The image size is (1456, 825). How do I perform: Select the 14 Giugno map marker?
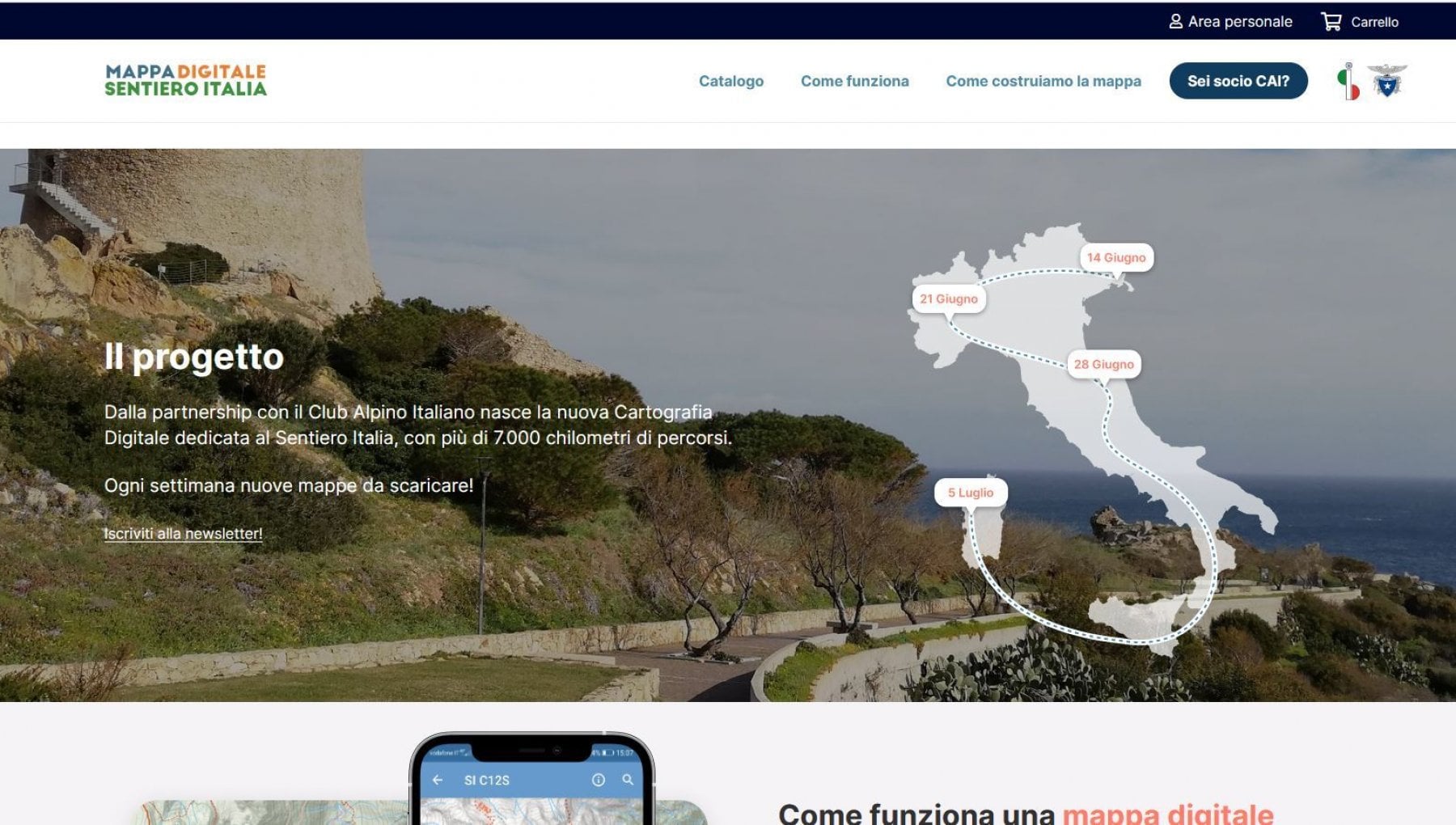tap(1116, 258)
